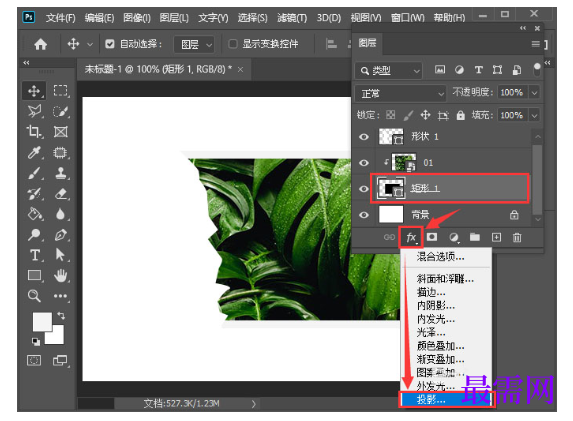Expand the 填充 fill arrow
Screen dimensions: 573x421
(534, 116)
